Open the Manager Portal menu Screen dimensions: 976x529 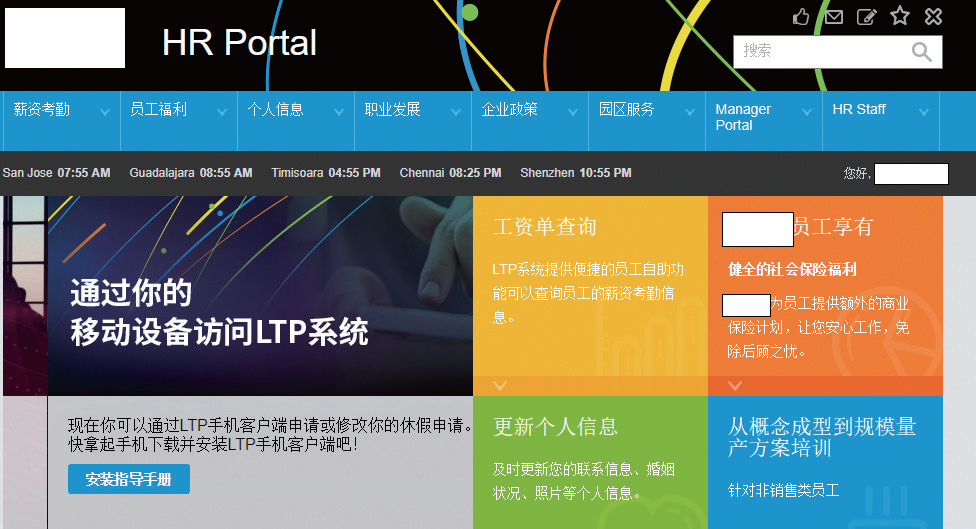pyautogui.click(x=743, y=117)
